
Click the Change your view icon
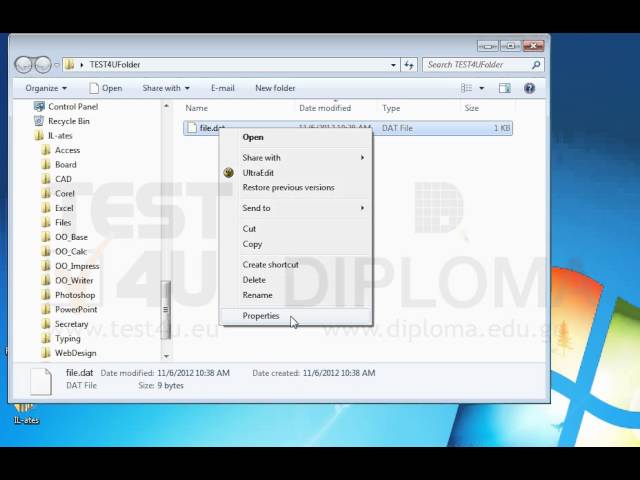pos(466,88)
